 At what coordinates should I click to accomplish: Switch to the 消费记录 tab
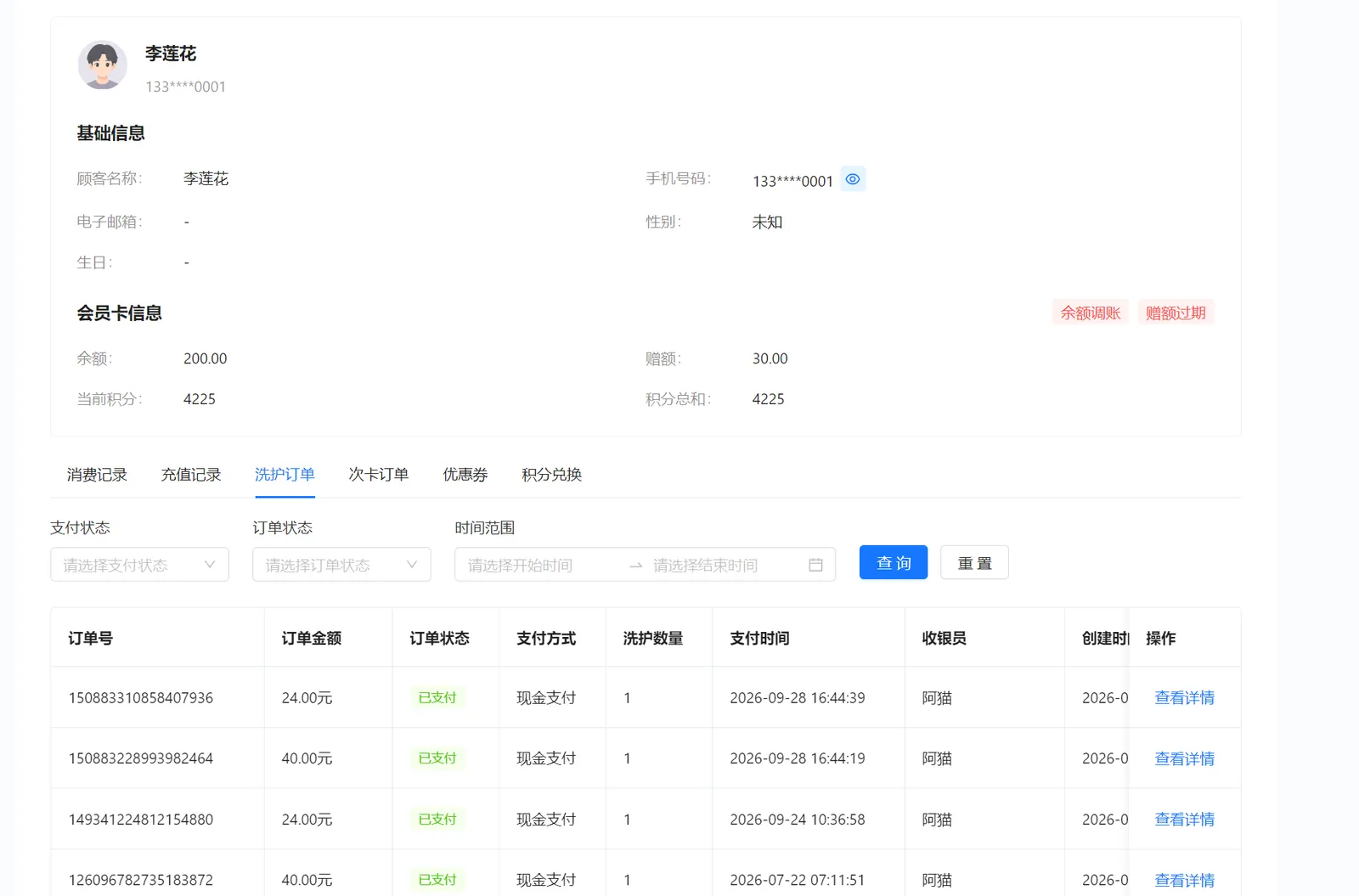click(x=97, y=475)
